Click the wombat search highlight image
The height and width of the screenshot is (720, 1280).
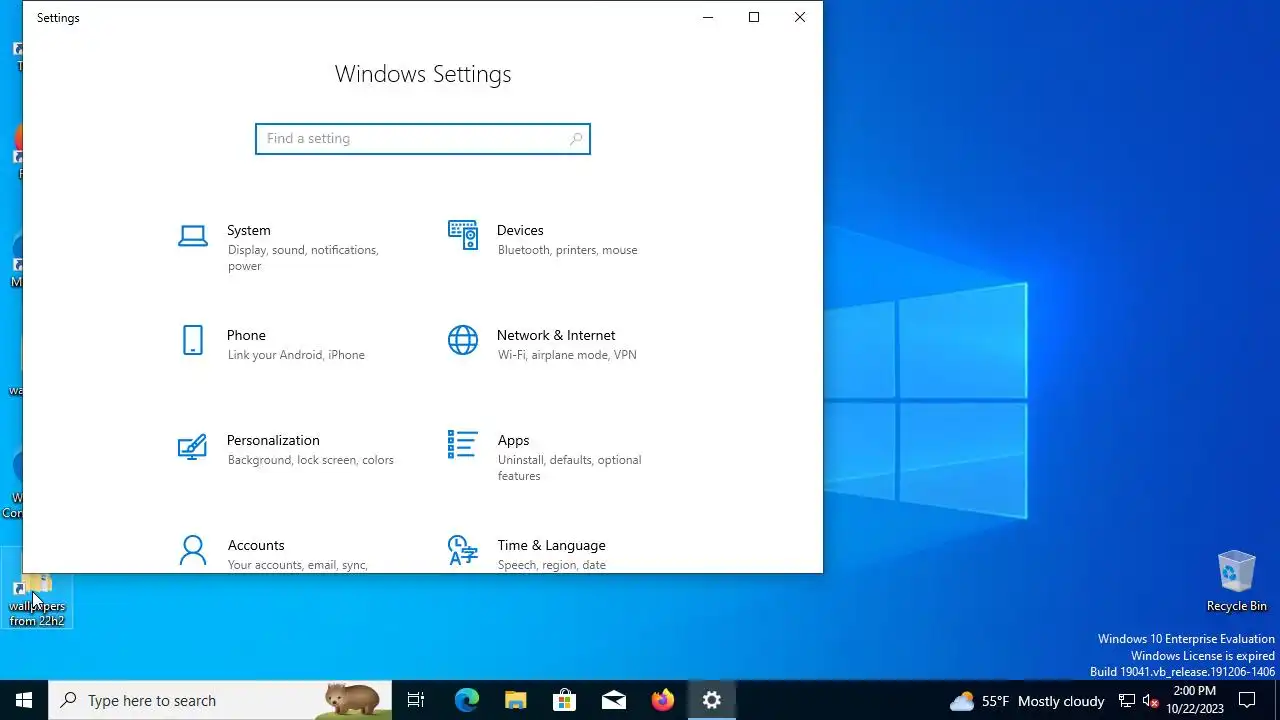352,700
